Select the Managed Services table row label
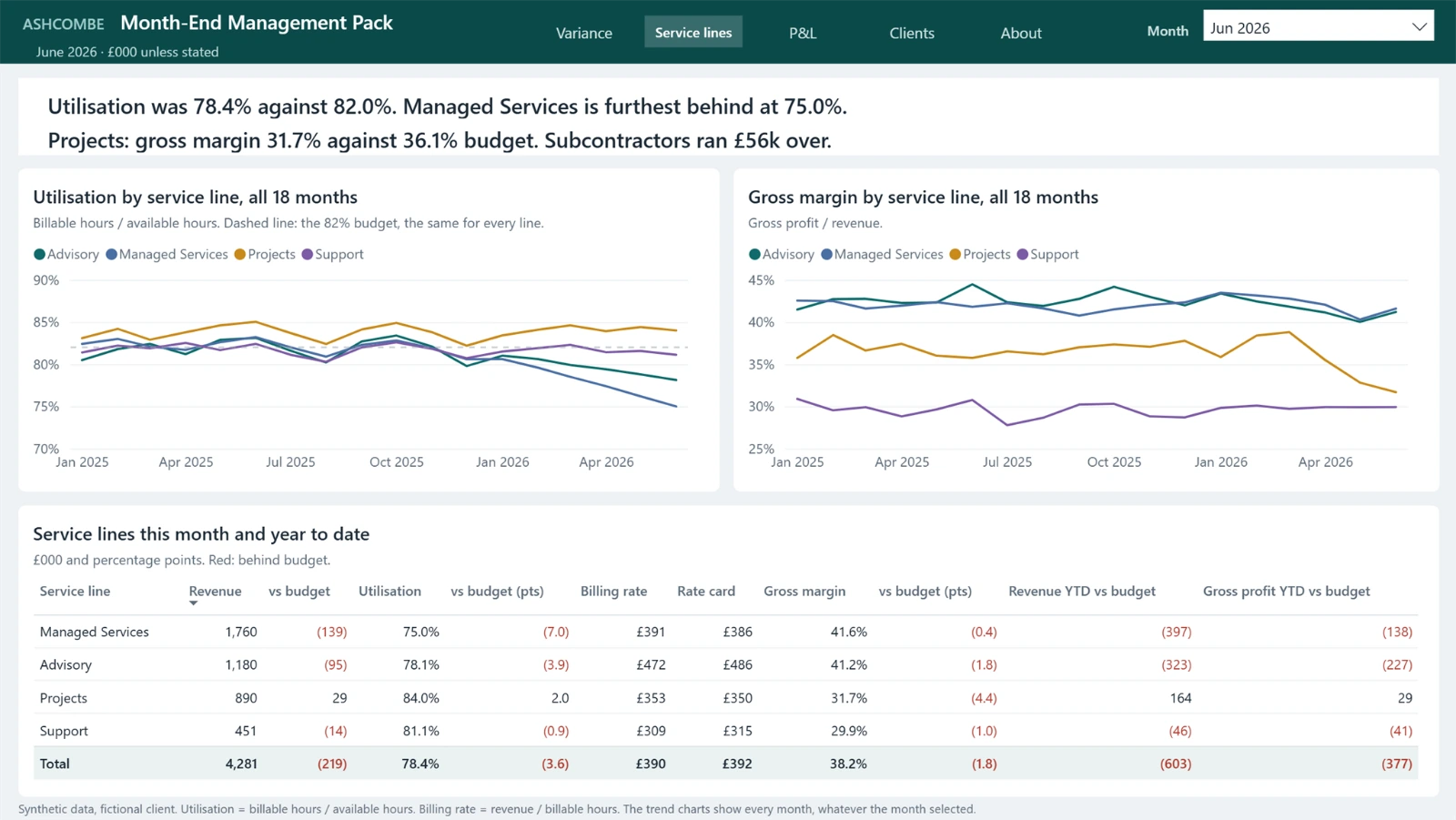Image resolution: width=1456 pixels, height=820 pixels. (x=94, y=632)
